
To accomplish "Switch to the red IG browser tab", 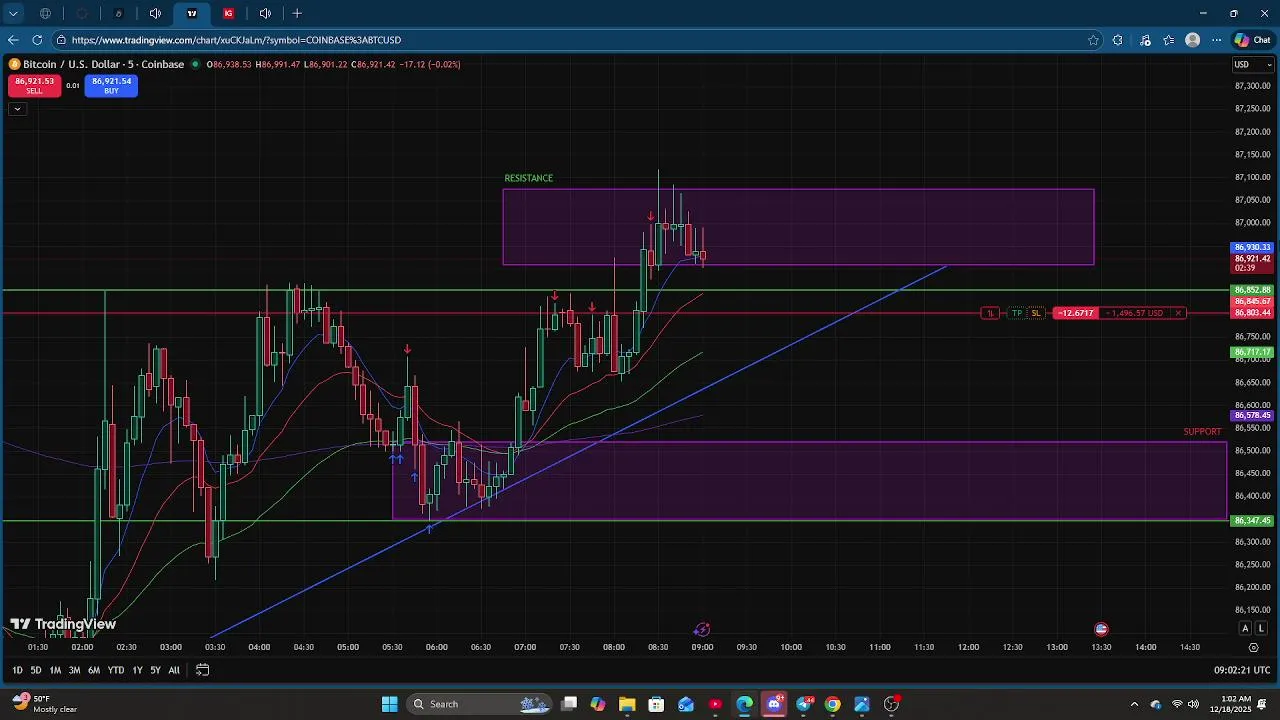I will click(228, 13).
